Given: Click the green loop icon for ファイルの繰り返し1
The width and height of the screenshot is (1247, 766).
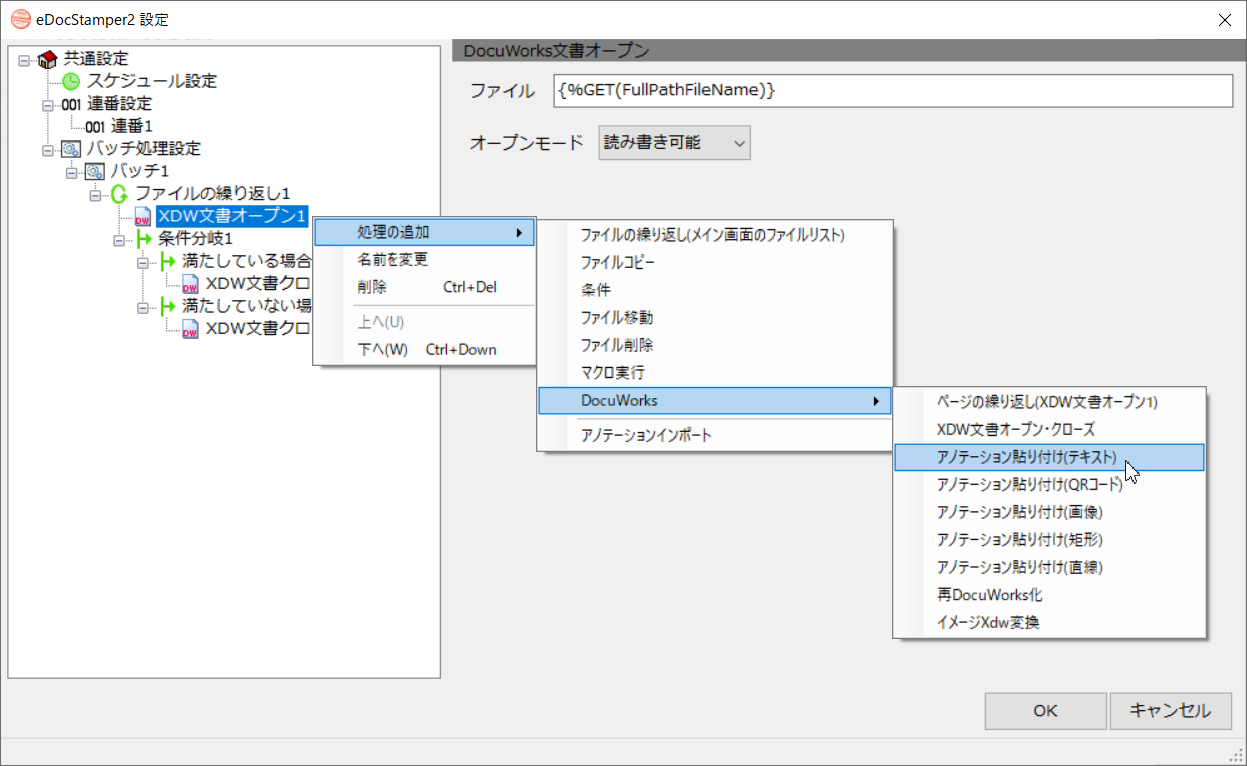Looking at the screenshot, I should pos(119,193).
